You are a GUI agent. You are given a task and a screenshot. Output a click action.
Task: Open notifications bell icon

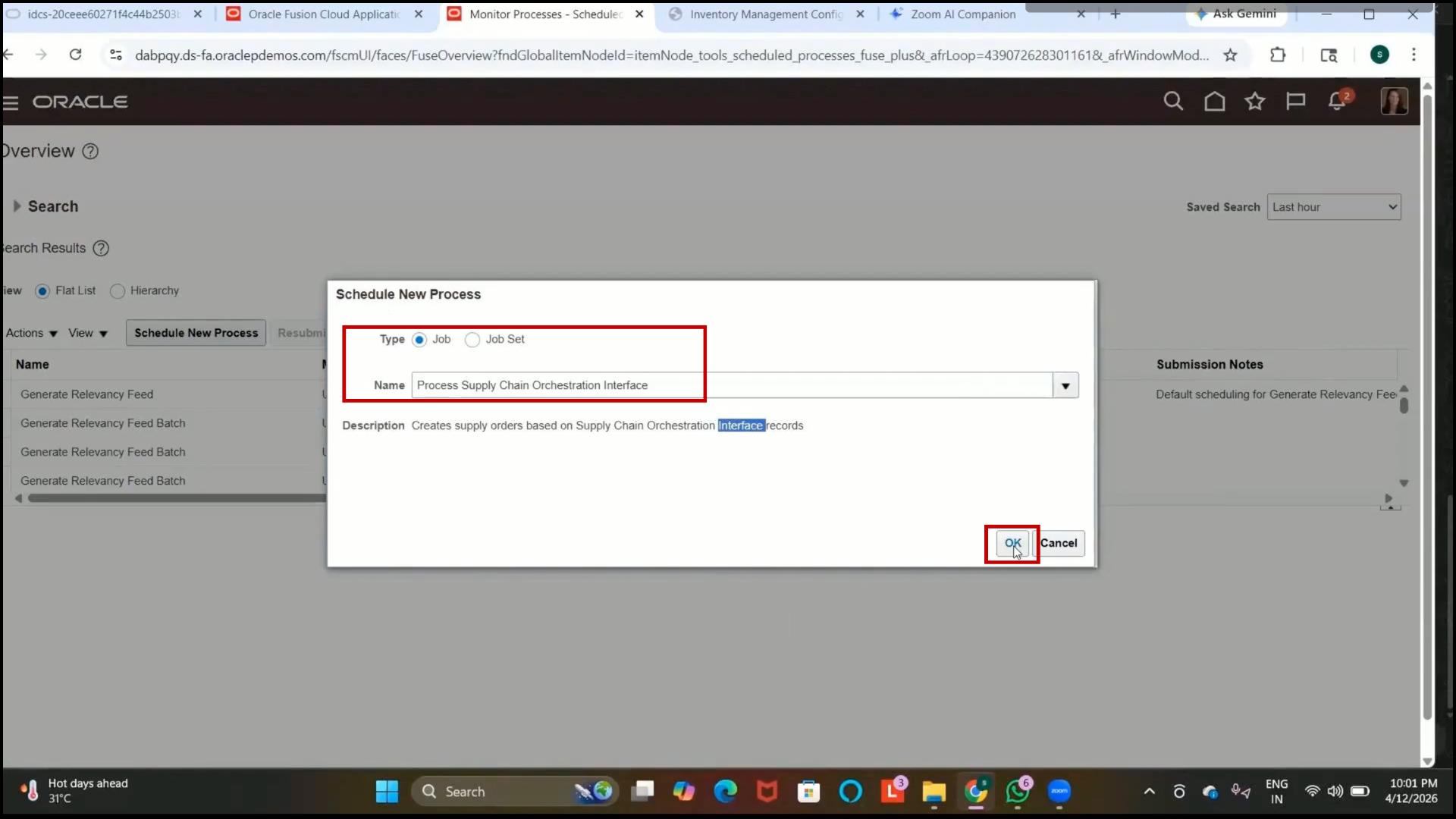tap(1337, 101)
